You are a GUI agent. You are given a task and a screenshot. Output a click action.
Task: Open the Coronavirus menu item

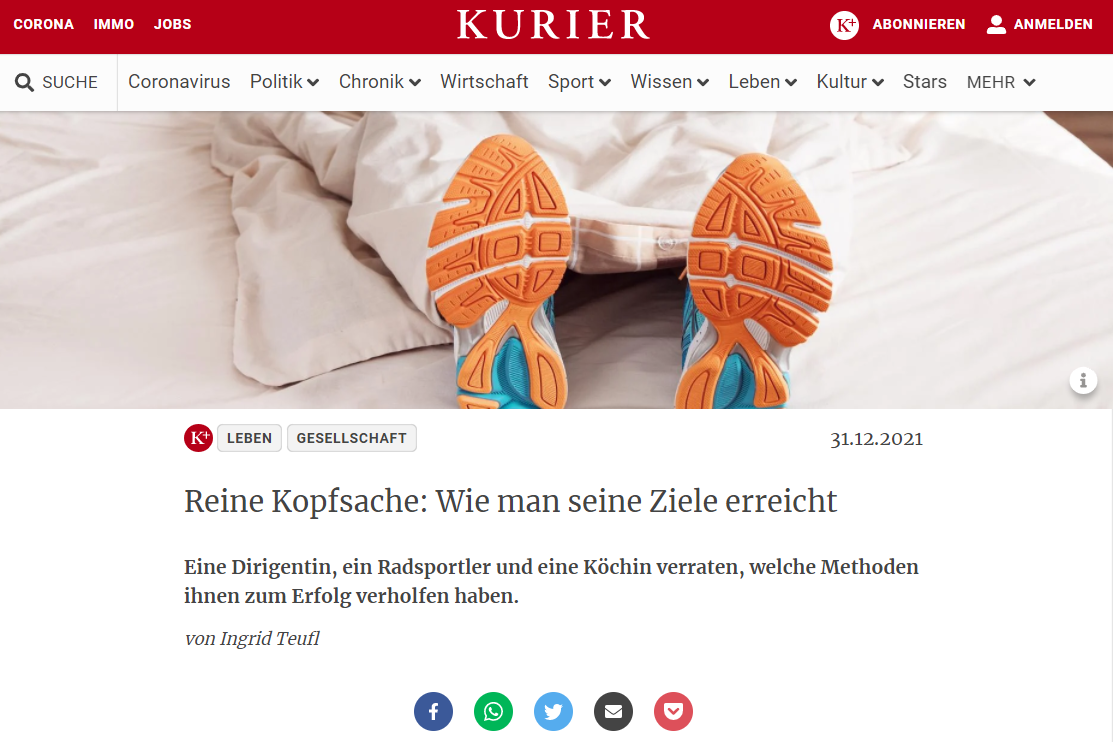tap(179, 82)
